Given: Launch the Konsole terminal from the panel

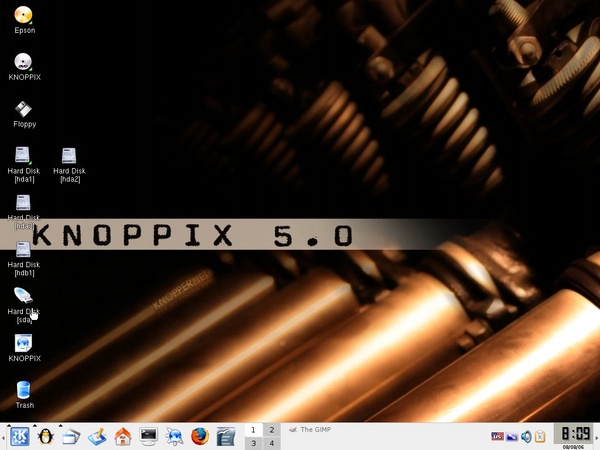Looking at the screenshot, I should coord(149,436).
